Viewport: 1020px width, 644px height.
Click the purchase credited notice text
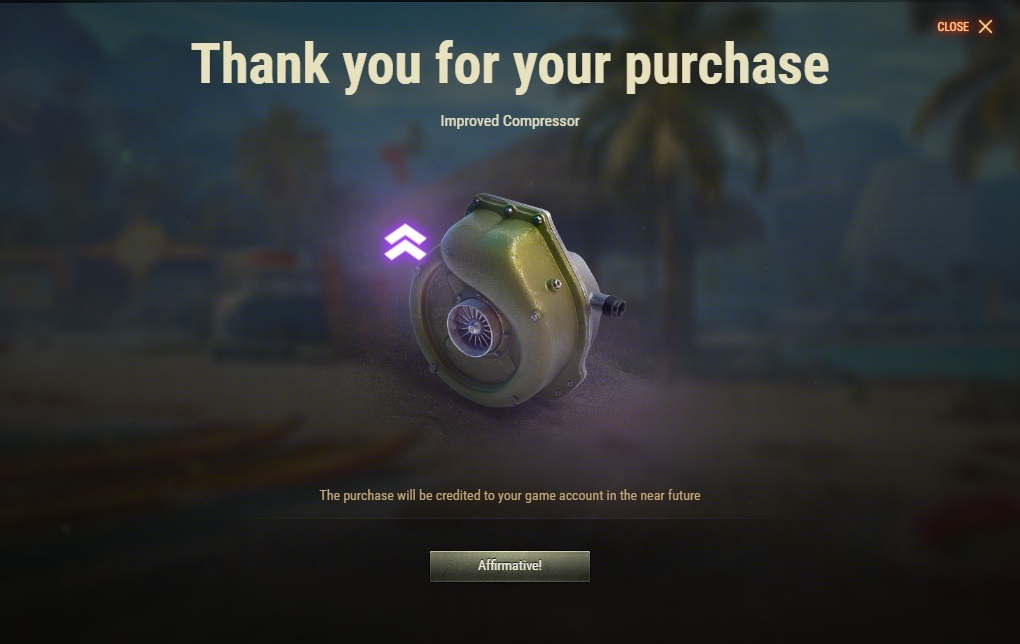point(509,496)
